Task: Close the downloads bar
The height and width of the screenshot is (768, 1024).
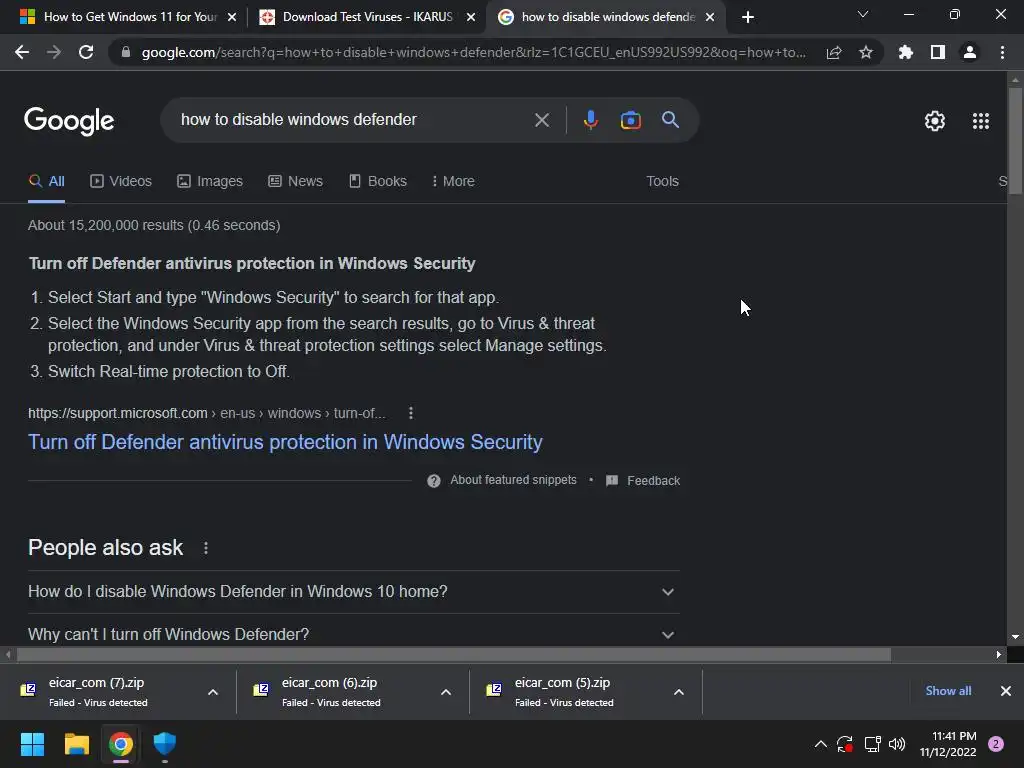Action: [1006, 691]
